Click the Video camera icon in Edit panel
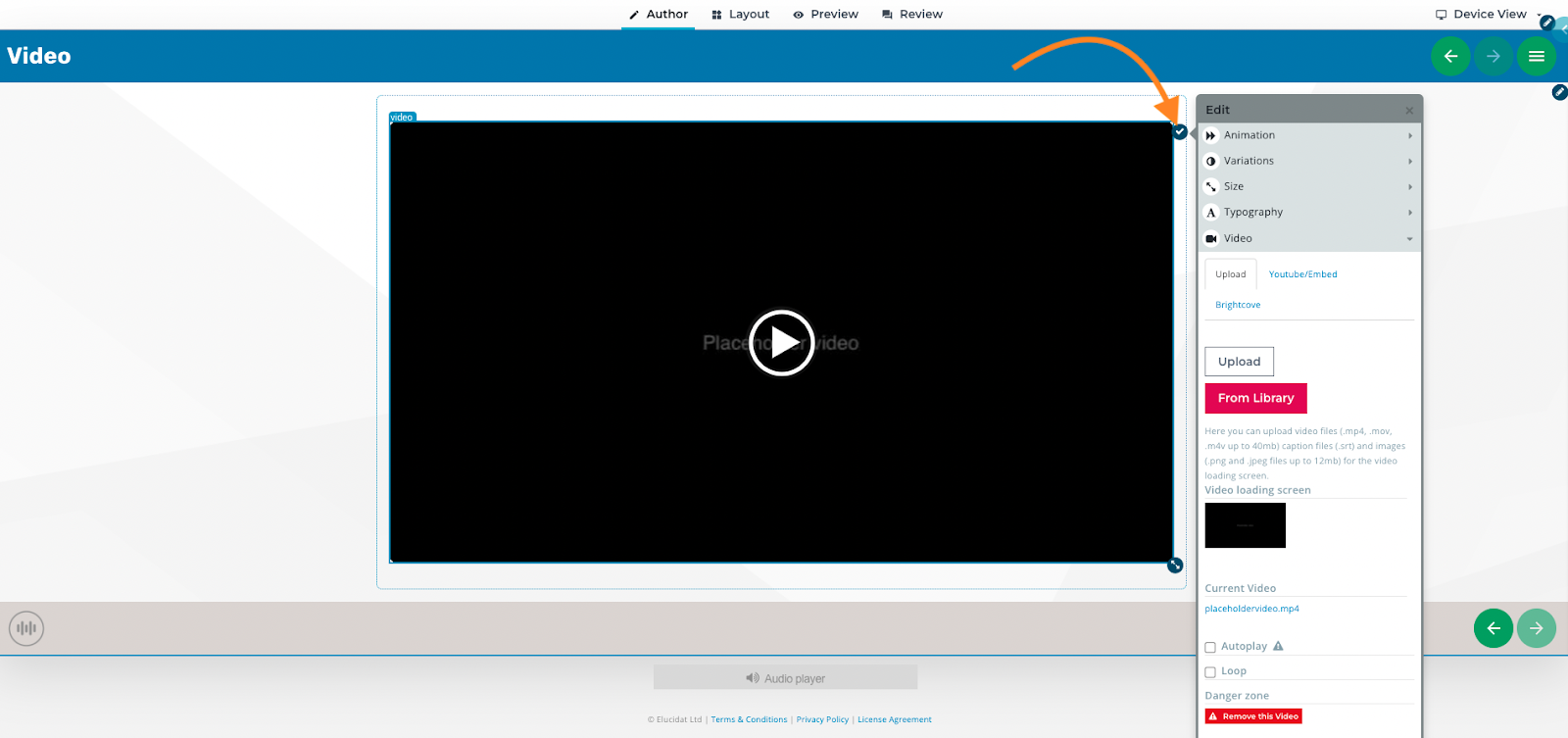Viewport: 1568px width, 738px height. pos(1211,238)
